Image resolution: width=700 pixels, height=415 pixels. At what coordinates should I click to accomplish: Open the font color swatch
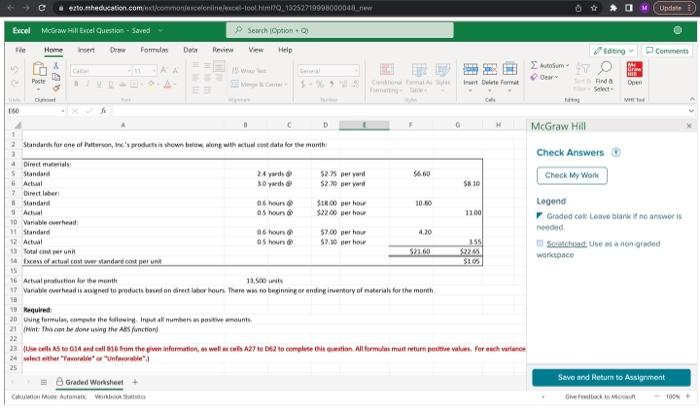point(167,84)
